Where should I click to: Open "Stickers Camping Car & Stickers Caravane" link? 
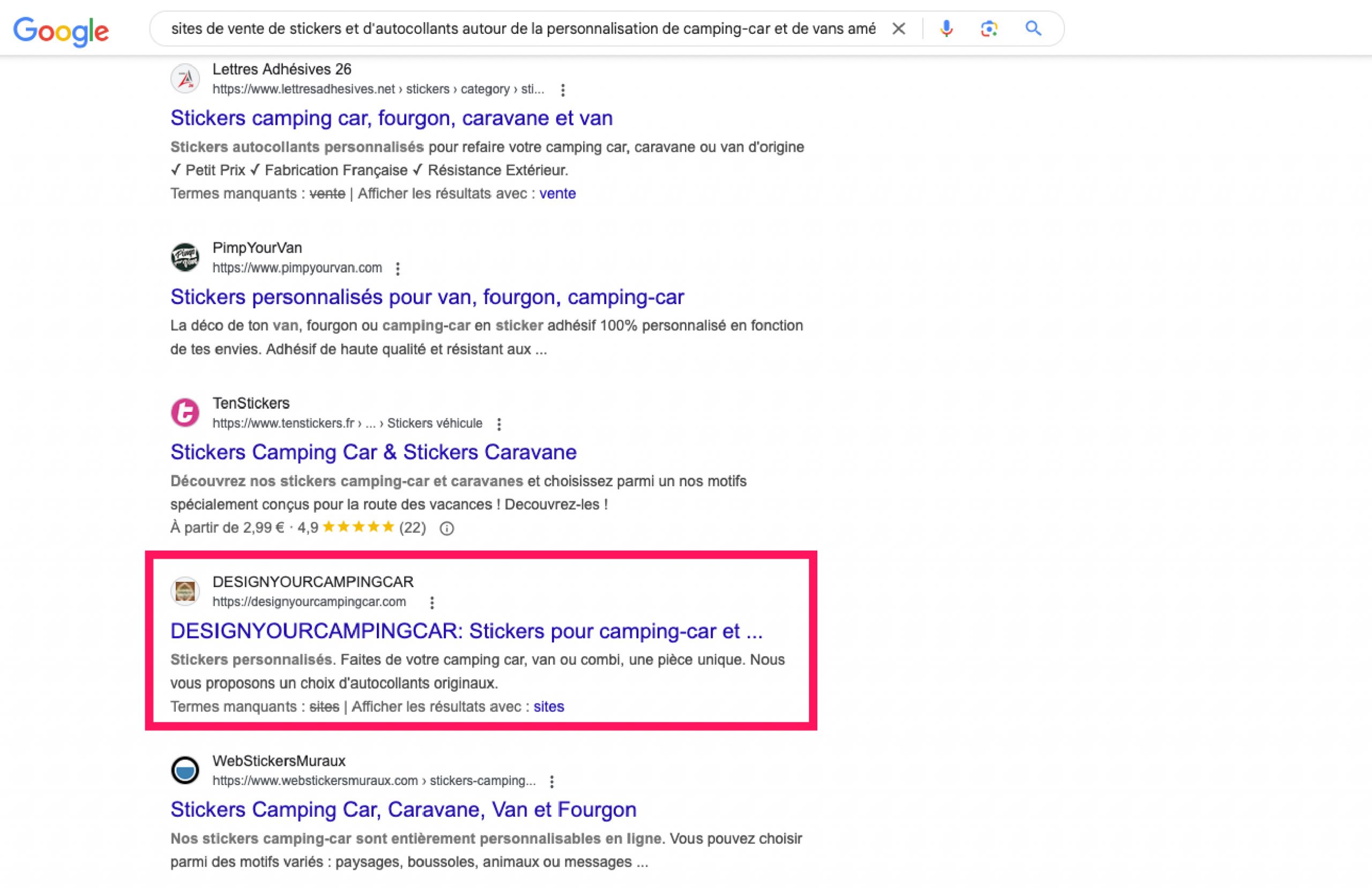374,452
